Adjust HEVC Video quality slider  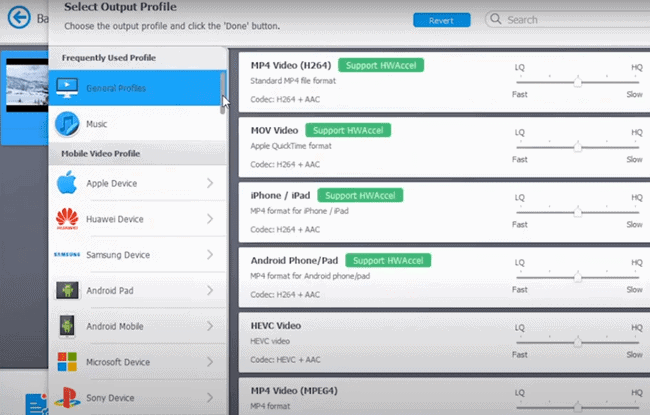[x=577, y=342]
